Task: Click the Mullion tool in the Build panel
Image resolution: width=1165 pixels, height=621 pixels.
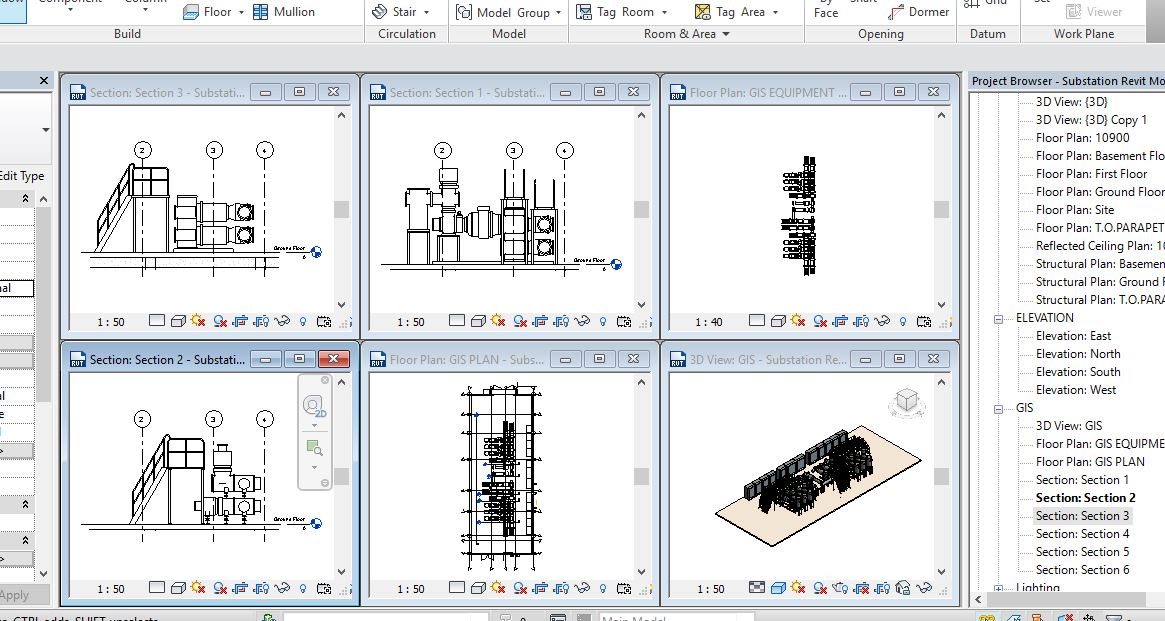Action: click(284, 12)
